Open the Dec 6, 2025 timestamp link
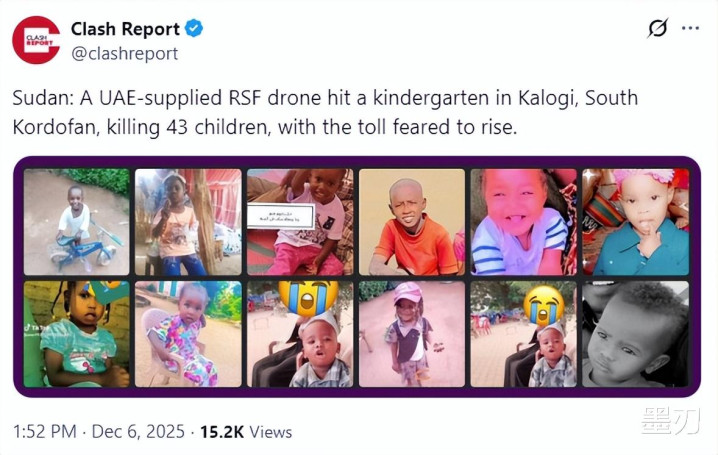 tap(138, 432)
